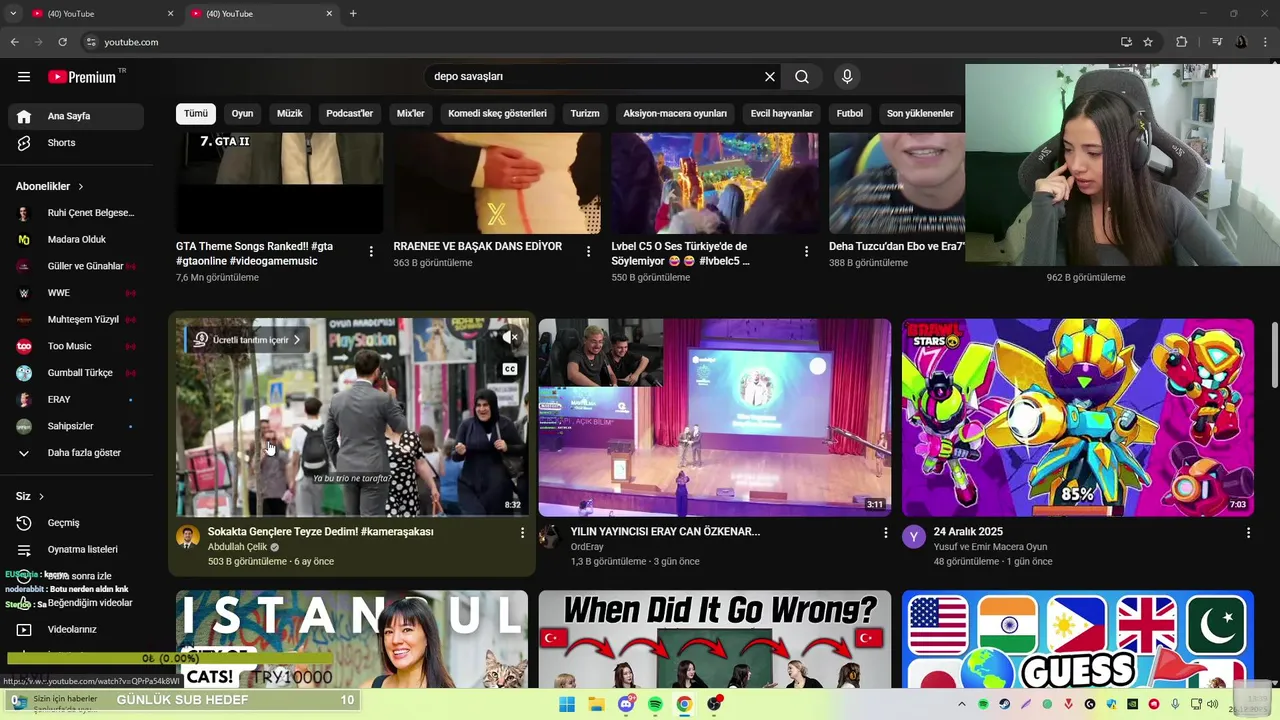Open Chrome extensions puzzle icon
This screenshot has width=1280, height=720.
1182,42
